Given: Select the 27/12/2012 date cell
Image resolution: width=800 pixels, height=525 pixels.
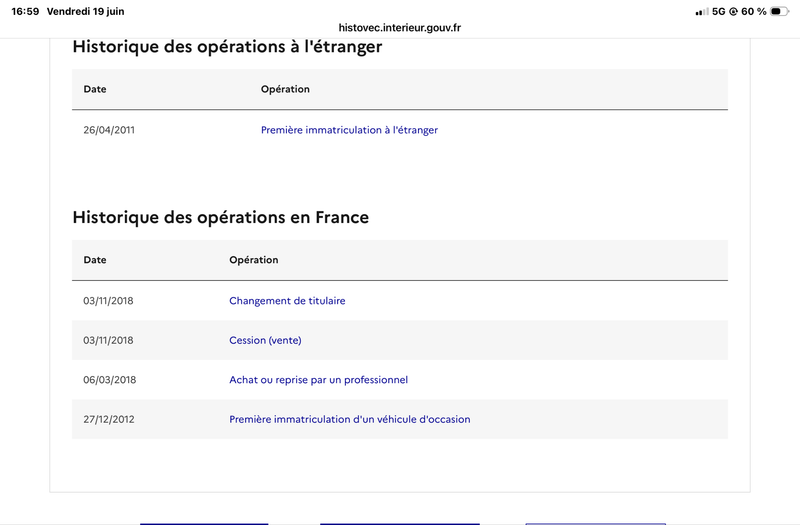Looking at the screenshot, I should tap(109, 419).
